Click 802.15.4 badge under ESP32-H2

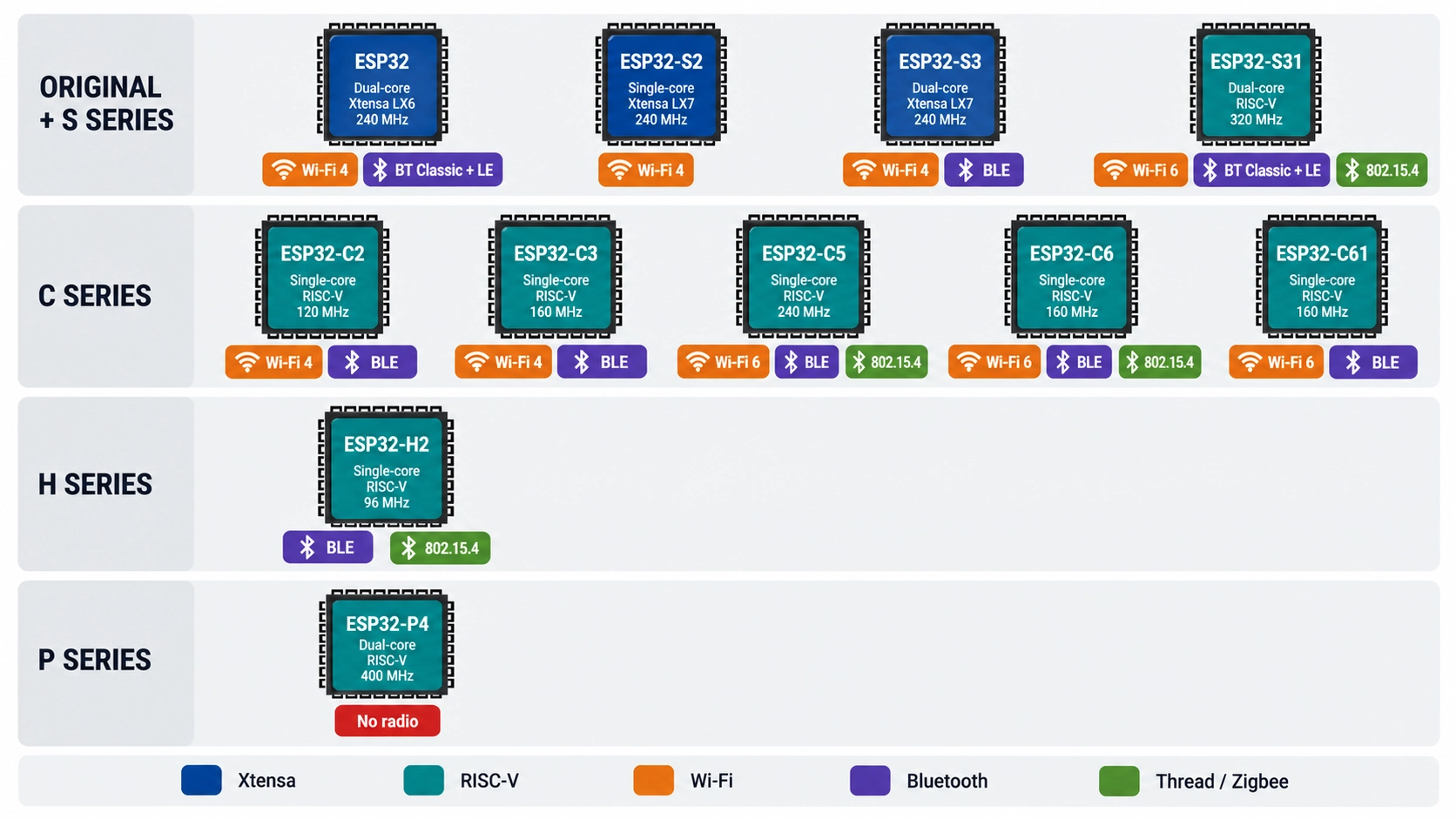(x=441, y=547)
